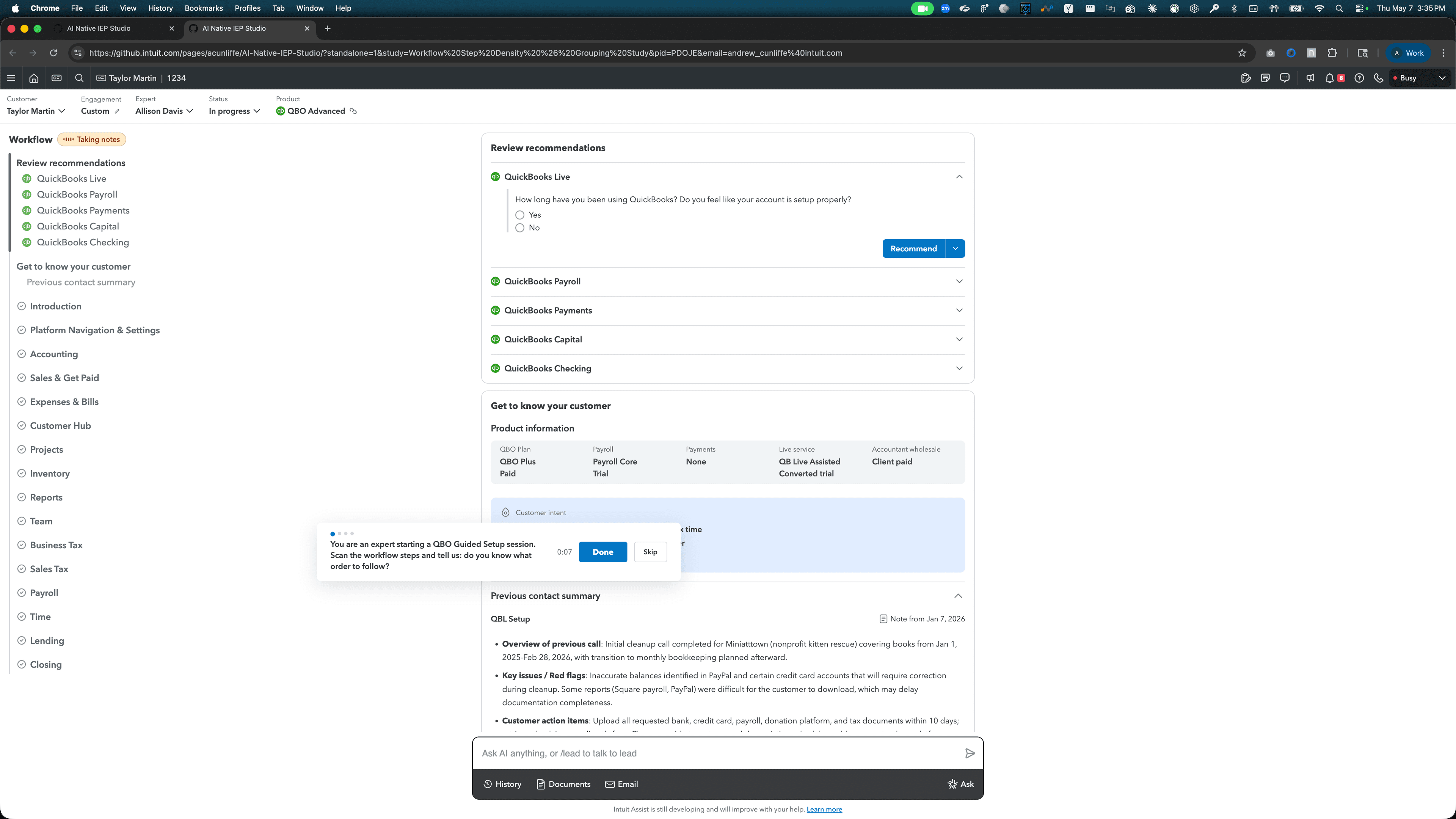Open search with the magnifier icon
The image size is (1456, 819).
point(79,78)
